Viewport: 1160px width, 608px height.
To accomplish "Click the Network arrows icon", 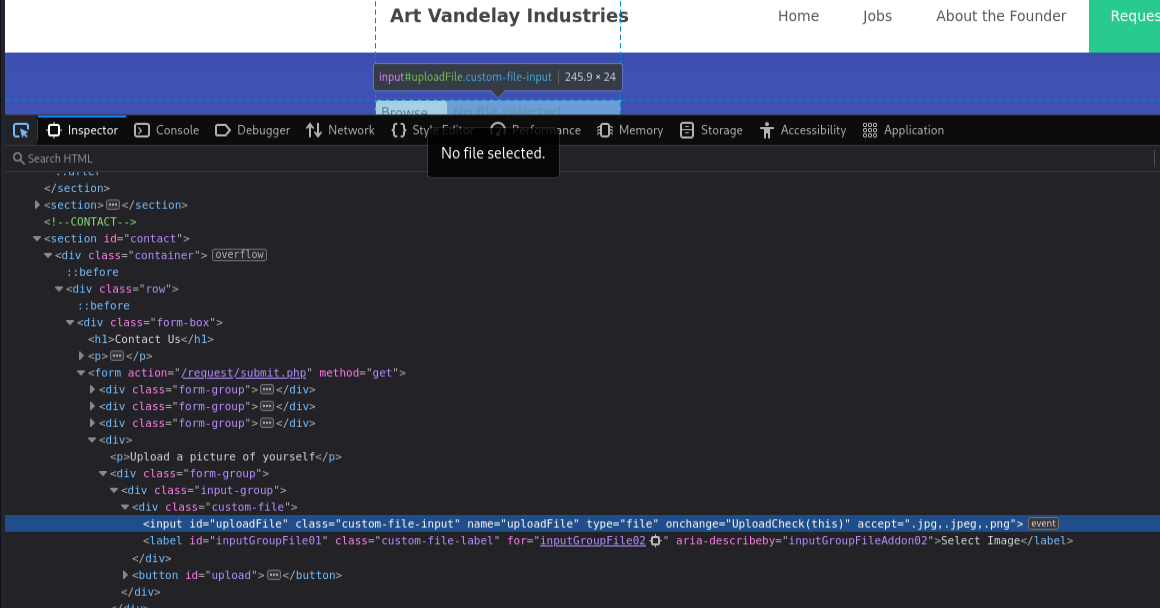I will [x=314, y=131].
